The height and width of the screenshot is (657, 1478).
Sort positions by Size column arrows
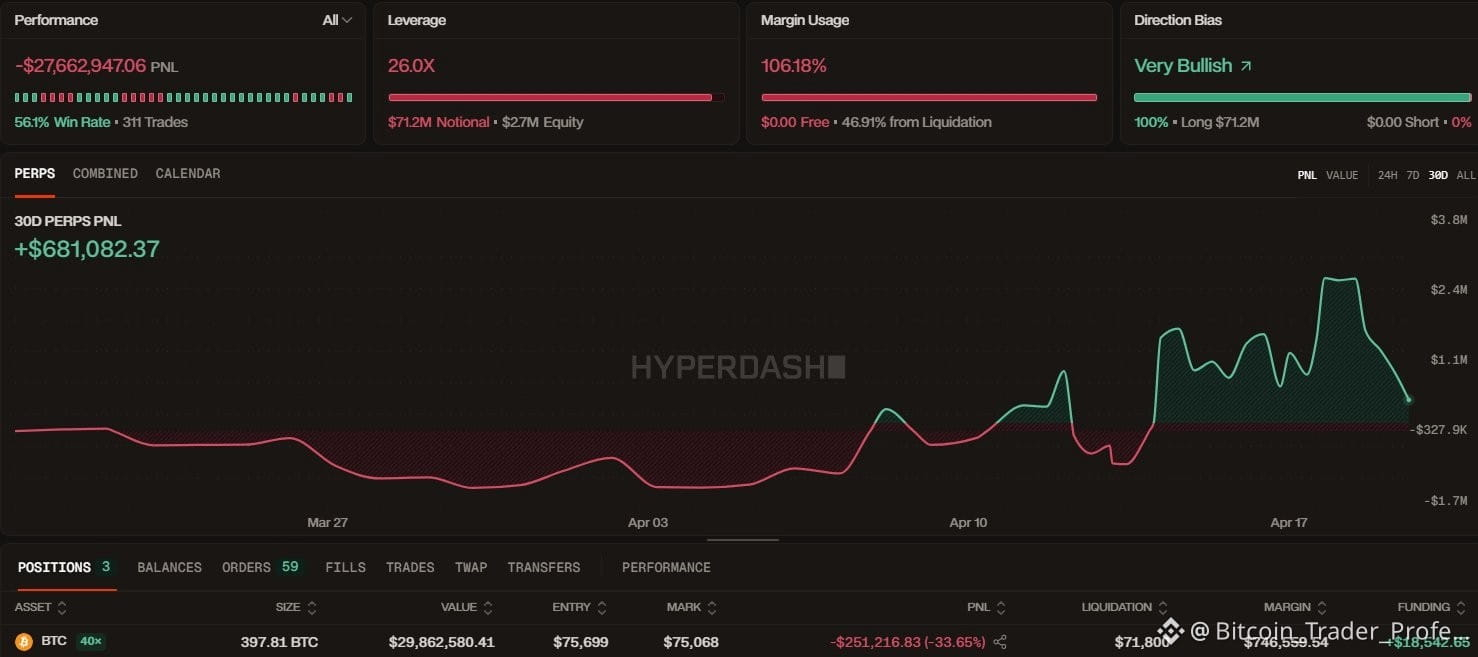[x=312, y=607]
